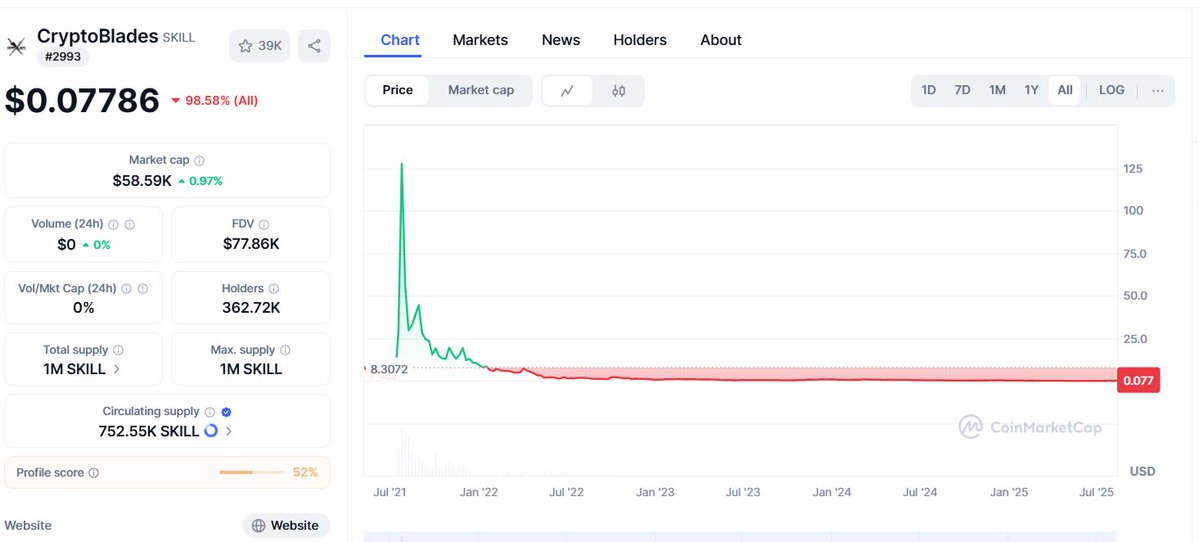Select the 7D time range

[x=962, y=90]
